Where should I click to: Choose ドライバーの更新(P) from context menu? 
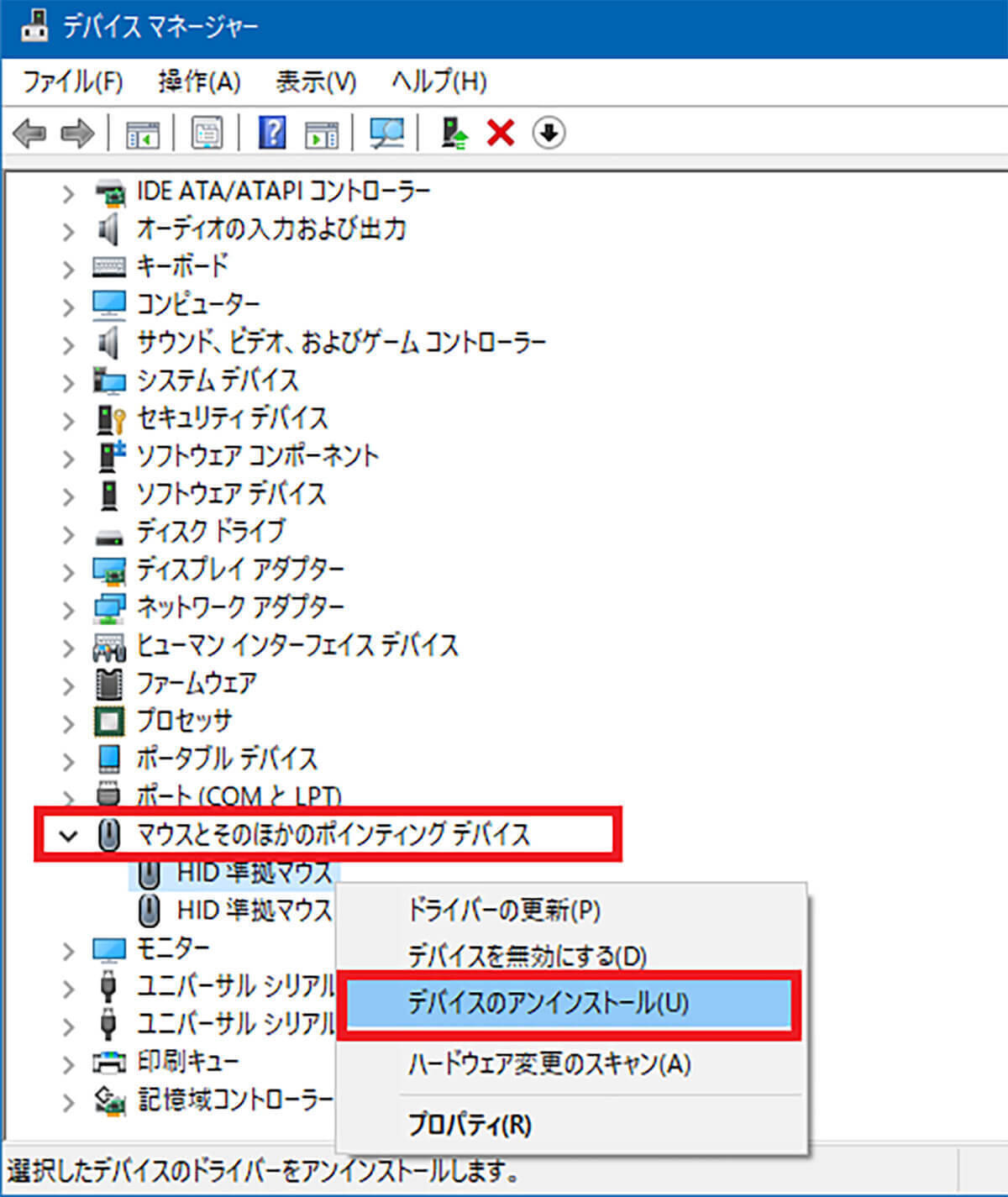click(x=504, y=911)
